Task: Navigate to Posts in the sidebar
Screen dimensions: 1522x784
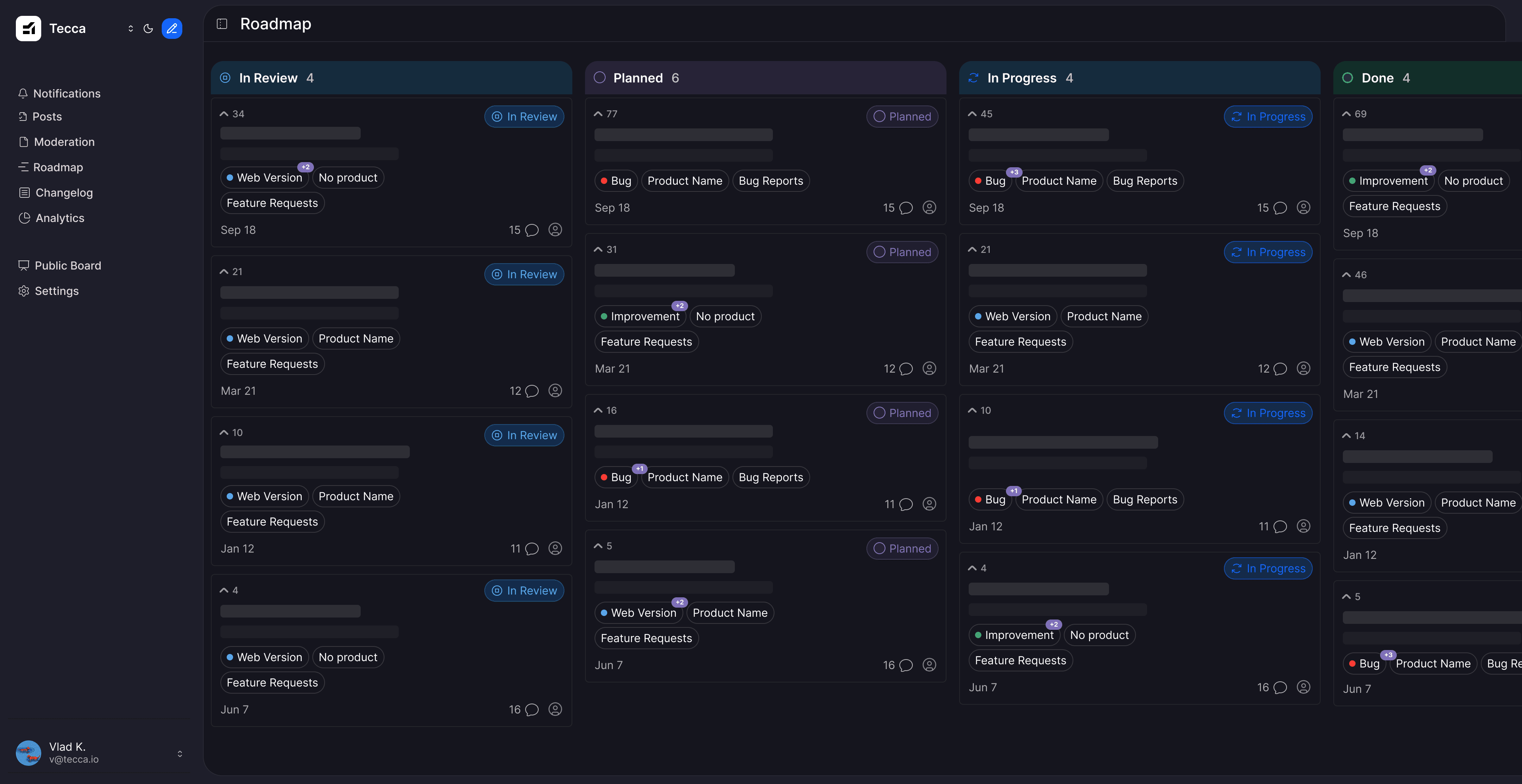Action: click(47, 117)
